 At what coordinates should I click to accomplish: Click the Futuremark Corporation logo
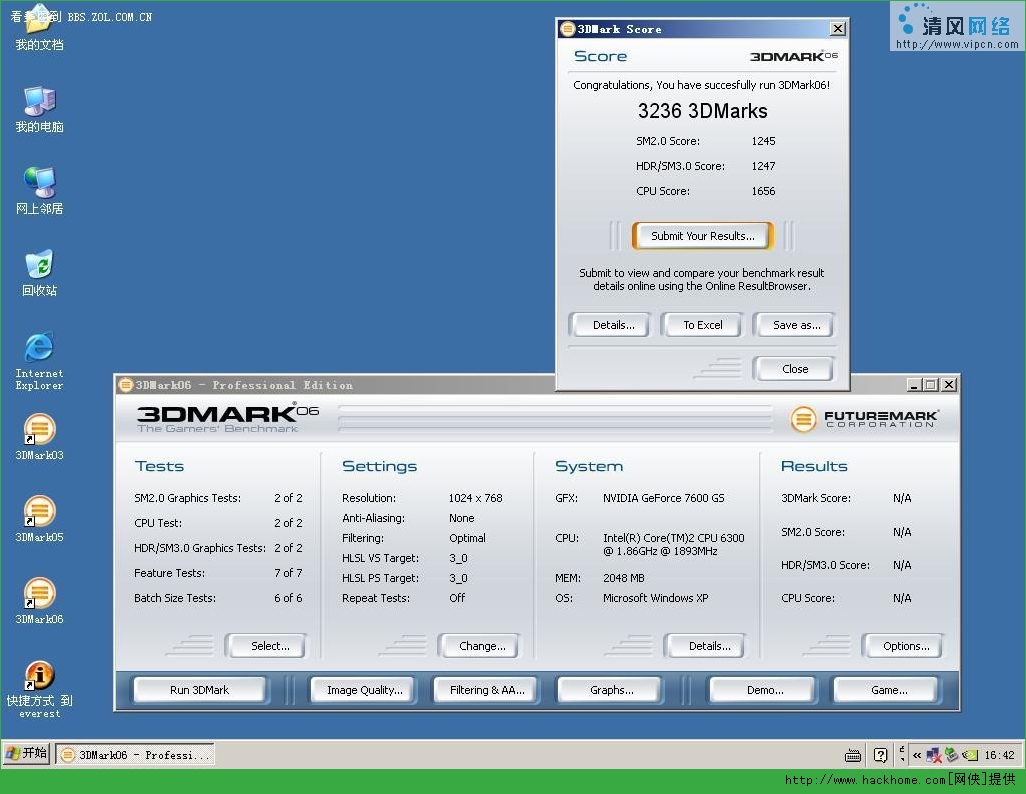[x=864, y=419]
